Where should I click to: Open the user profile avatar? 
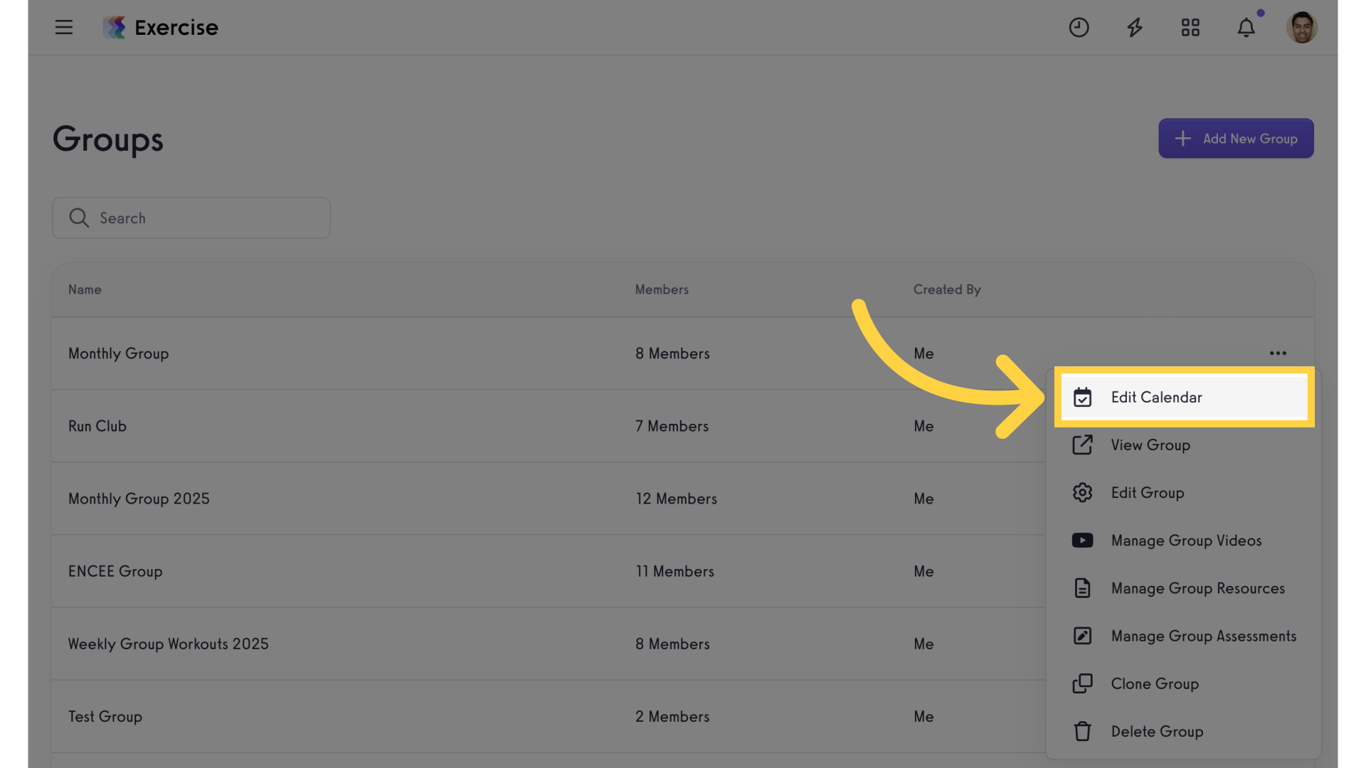(x=1301, y=27)
